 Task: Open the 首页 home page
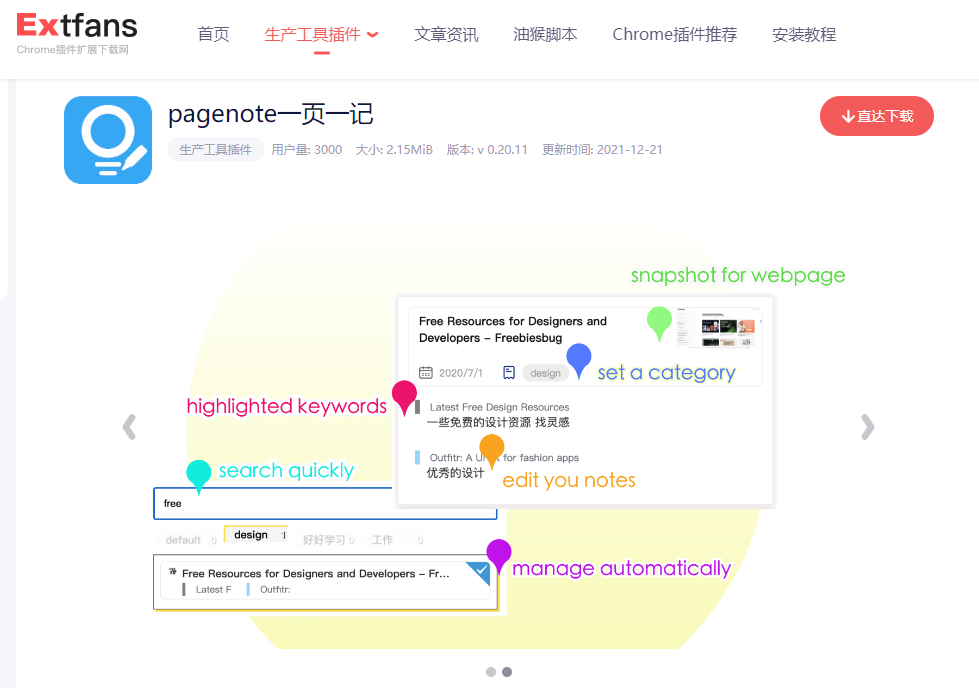[214, 34]
